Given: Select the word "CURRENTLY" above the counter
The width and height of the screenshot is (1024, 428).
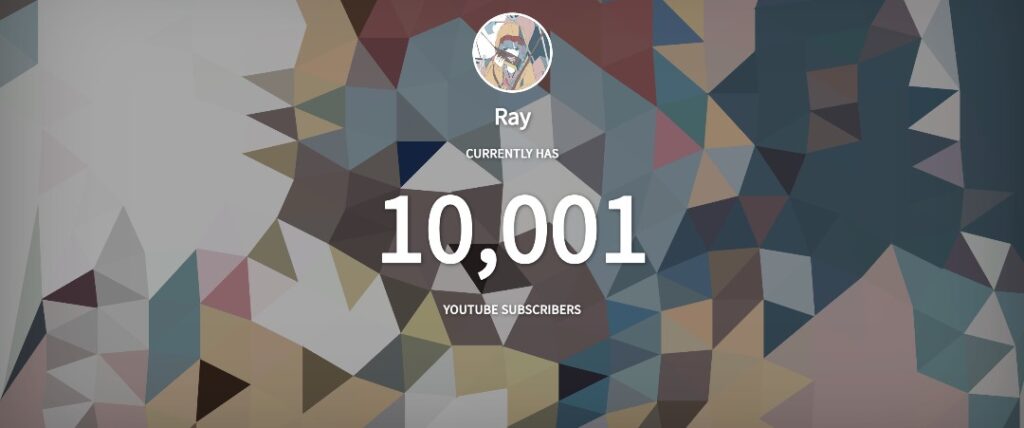Looking at the screenshot, I should [x=500, y=154].
